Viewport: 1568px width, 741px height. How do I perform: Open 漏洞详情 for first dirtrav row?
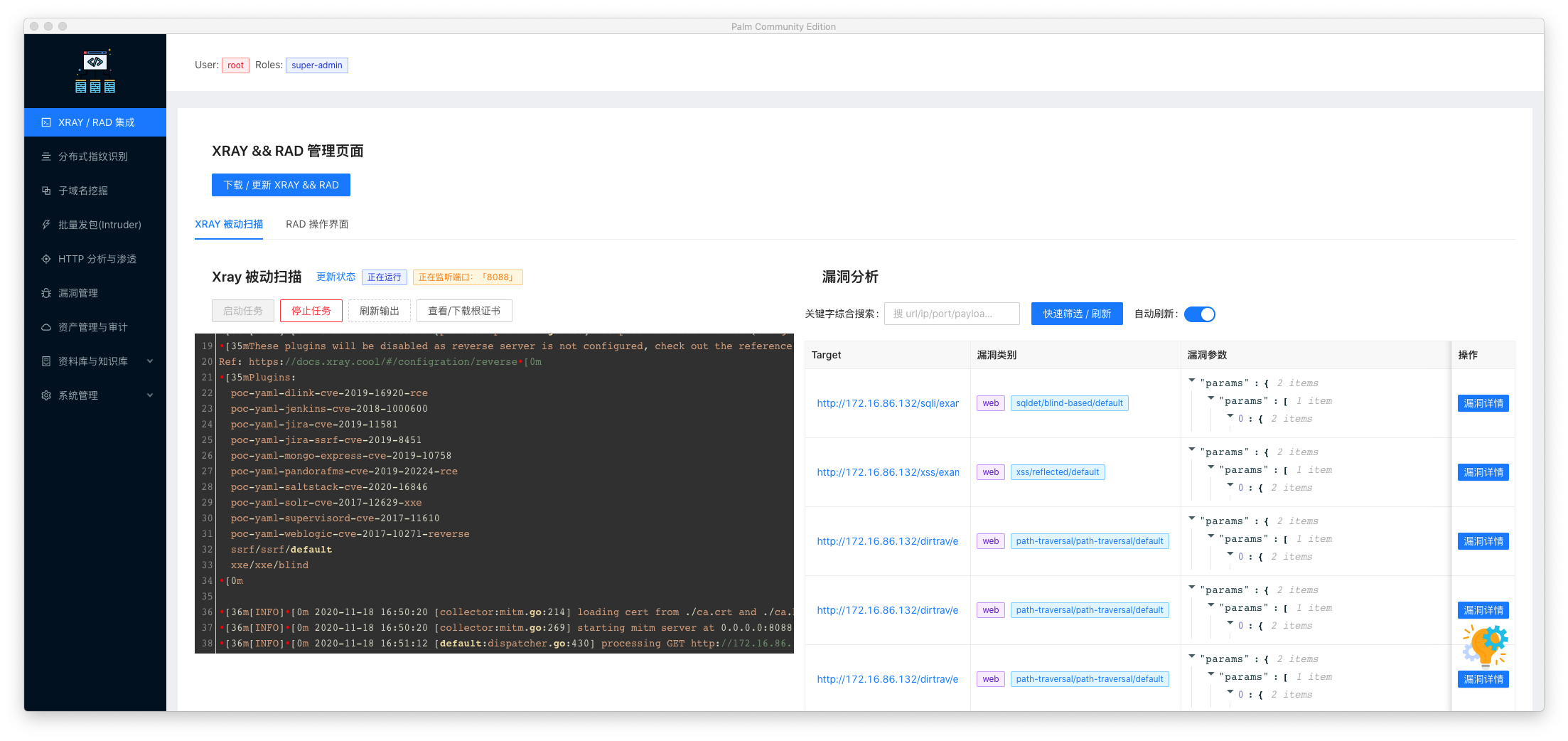(1483, 541)
